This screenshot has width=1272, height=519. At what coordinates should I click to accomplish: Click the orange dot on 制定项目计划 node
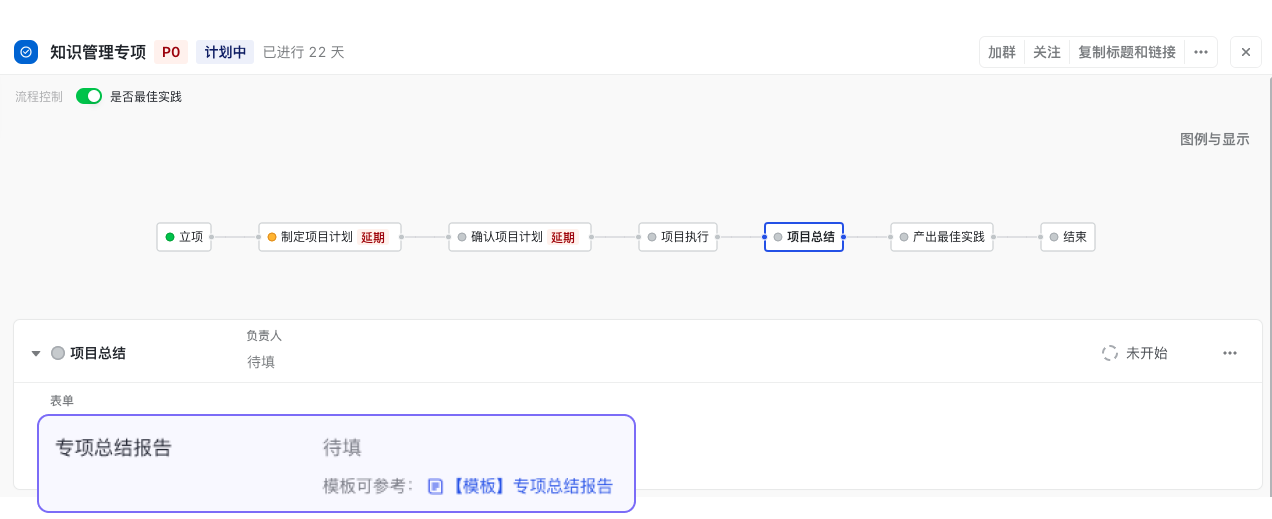(272, 237)
